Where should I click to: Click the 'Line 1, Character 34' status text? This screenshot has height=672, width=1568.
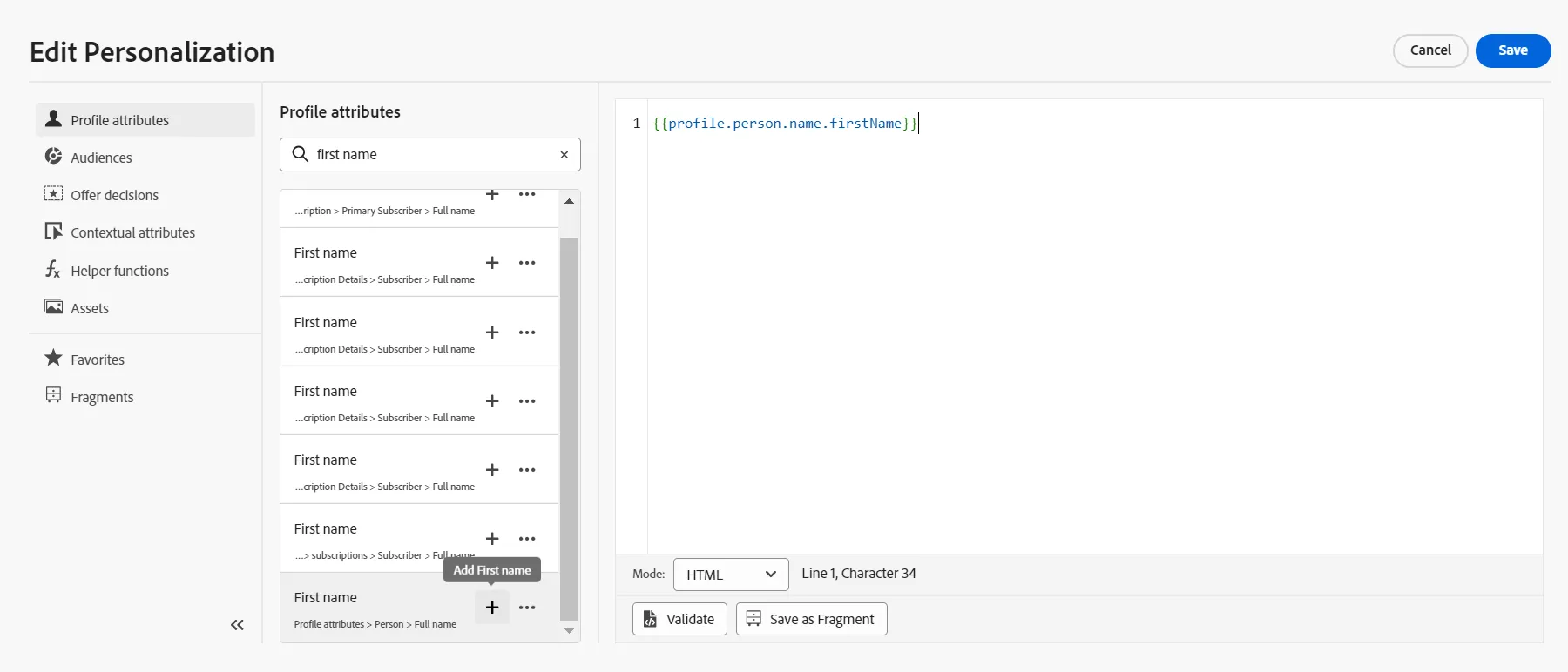tap(859, 574)
